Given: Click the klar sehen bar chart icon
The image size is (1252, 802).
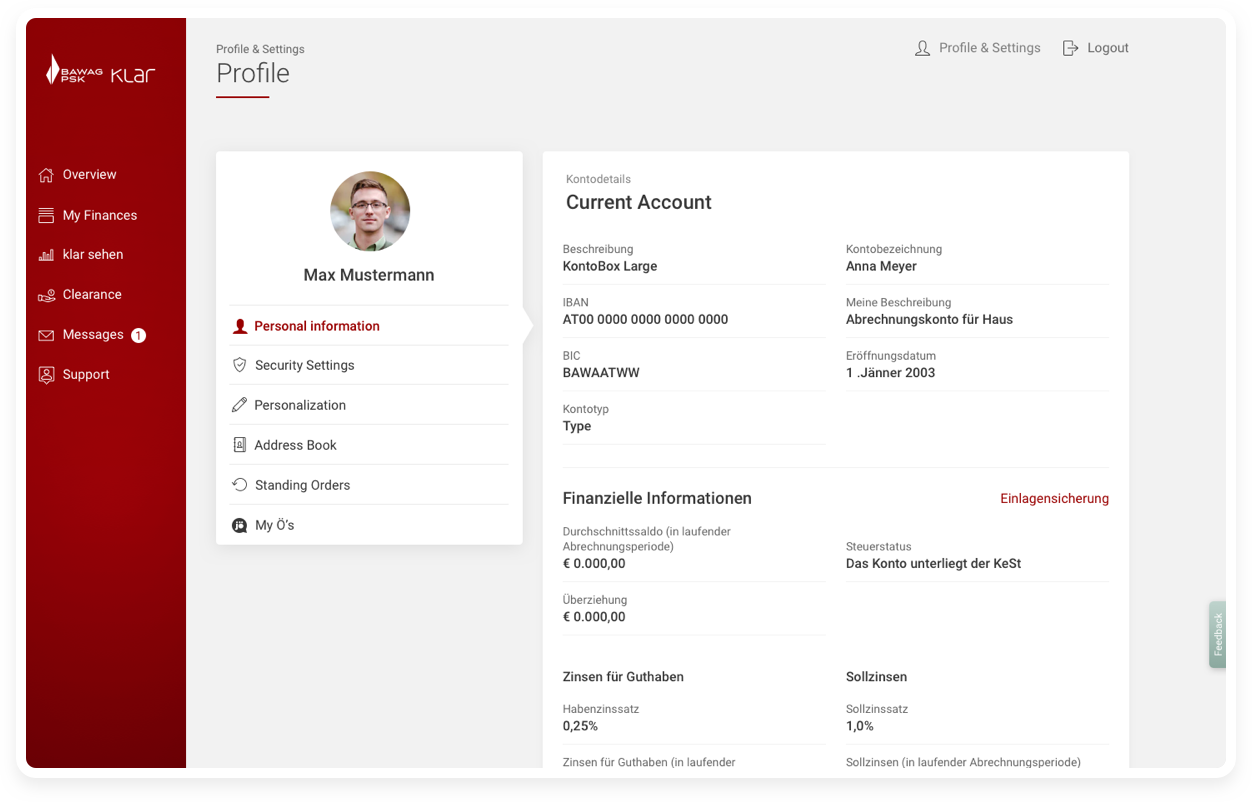Looking at the screenshot, I should click(x=46, y=255).
